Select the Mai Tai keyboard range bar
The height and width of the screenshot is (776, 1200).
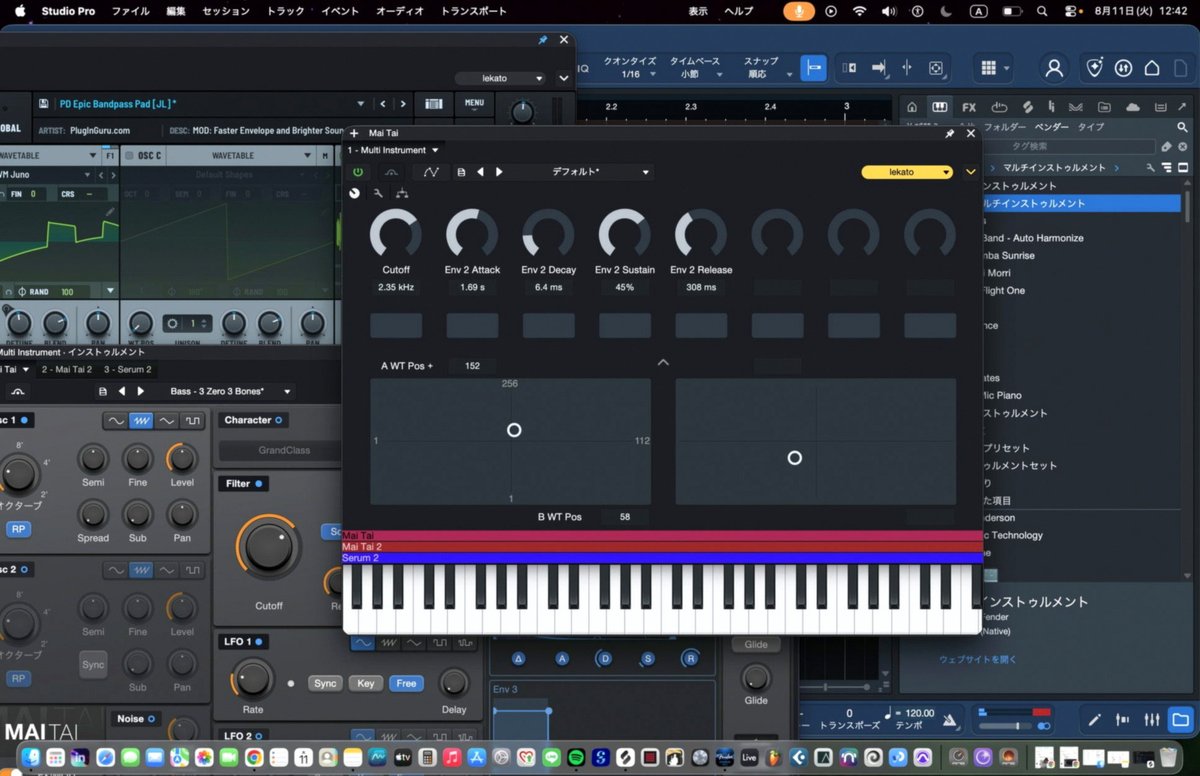pyautogui.click(x=662, y=536)
